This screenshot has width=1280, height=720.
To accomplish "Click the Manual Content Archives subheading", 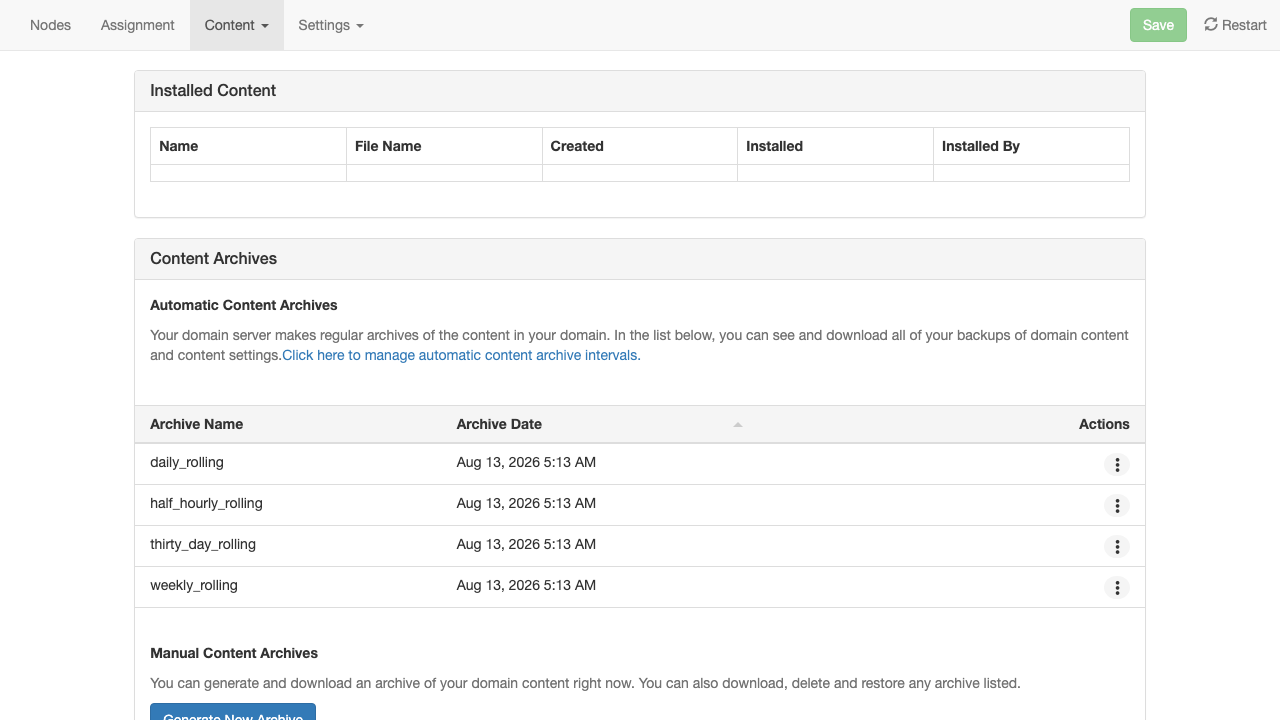I will [234, 653].
